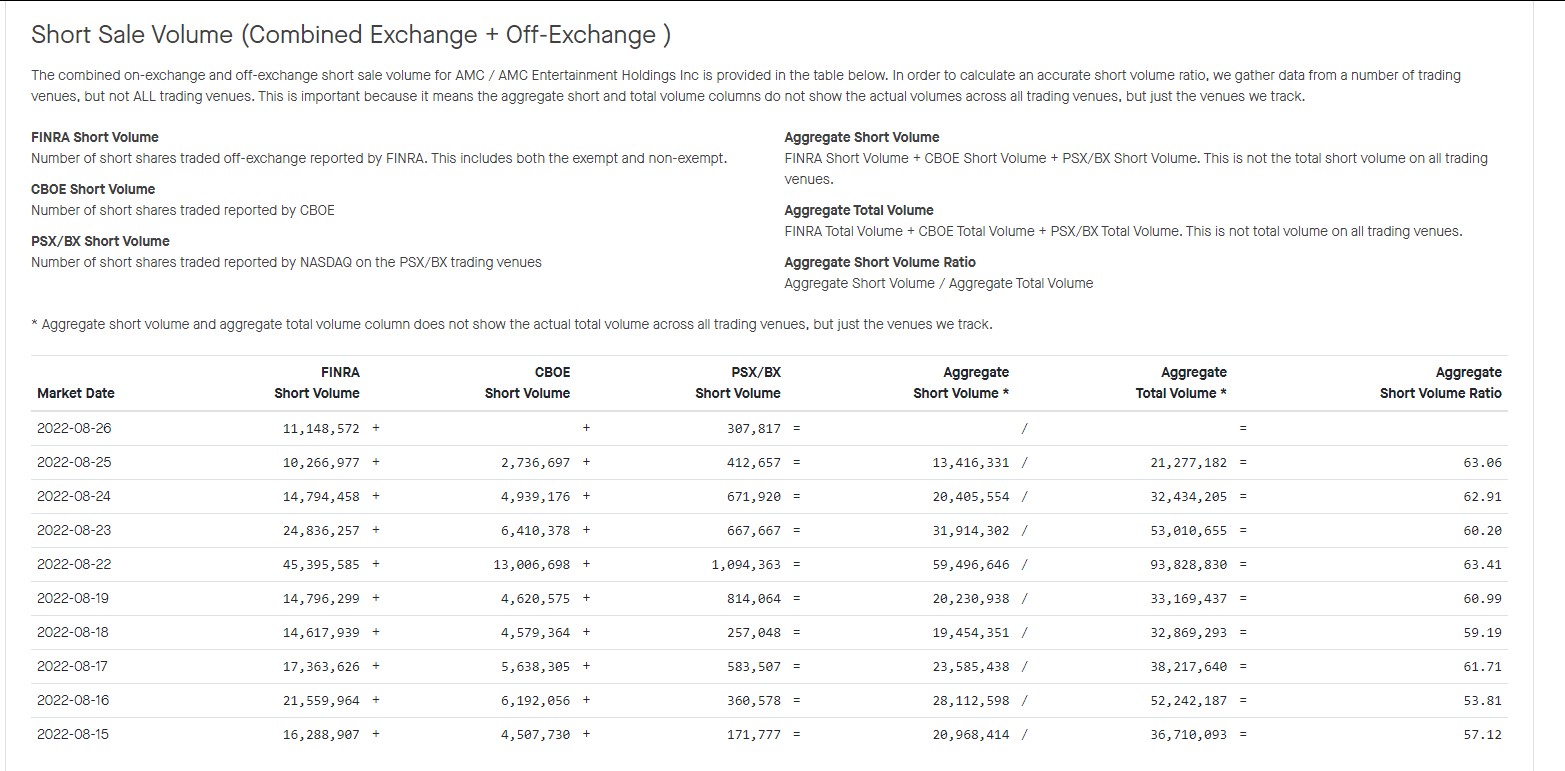Click aggregate total volume value 93,828,830
Screen dimensions: 1565x771
(1188, 564)
